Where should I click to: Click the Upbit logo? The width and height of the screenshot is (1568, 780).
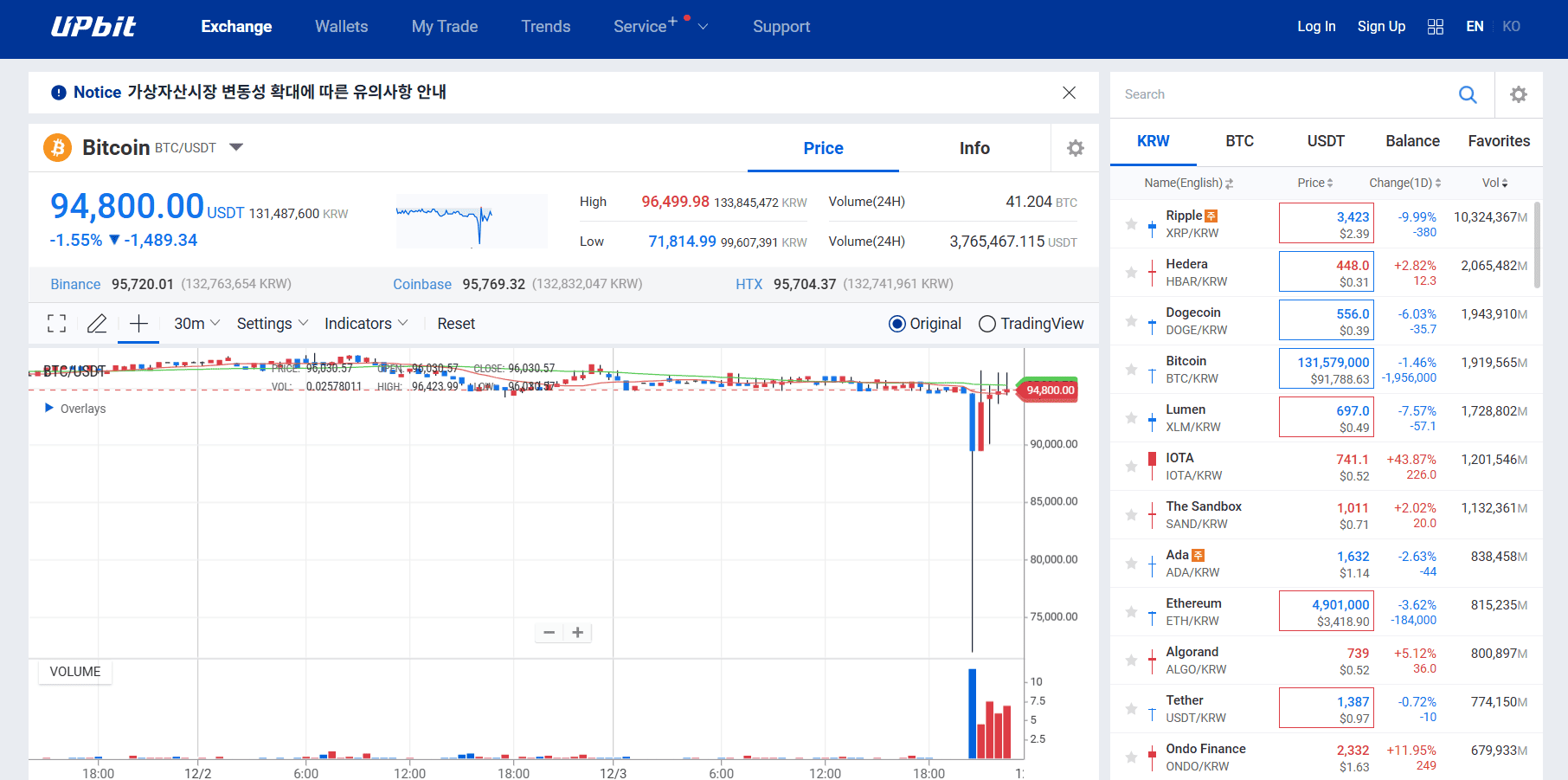93,27
